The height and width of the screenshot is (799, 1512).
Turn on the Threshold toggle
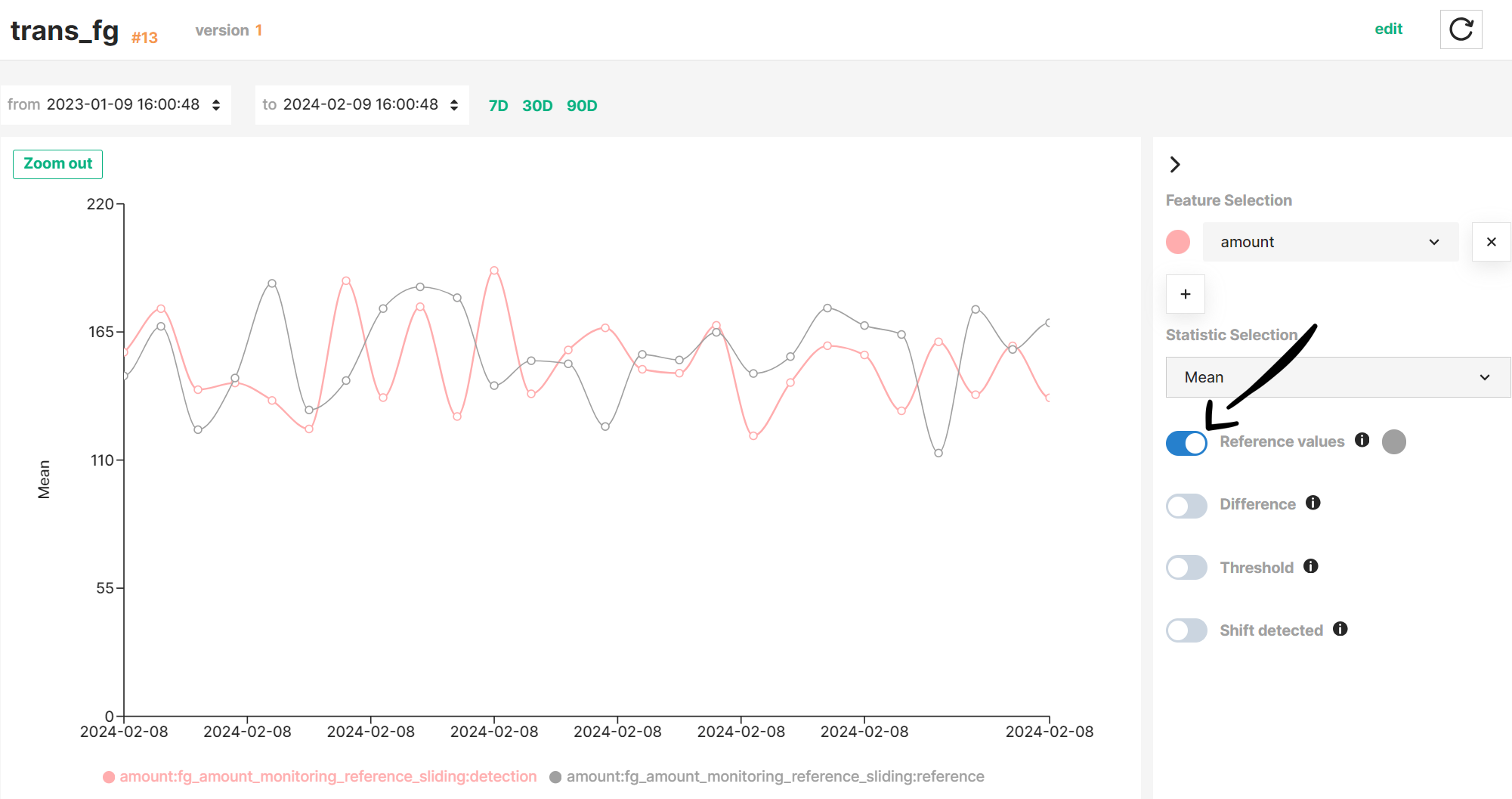(1186, 567)
